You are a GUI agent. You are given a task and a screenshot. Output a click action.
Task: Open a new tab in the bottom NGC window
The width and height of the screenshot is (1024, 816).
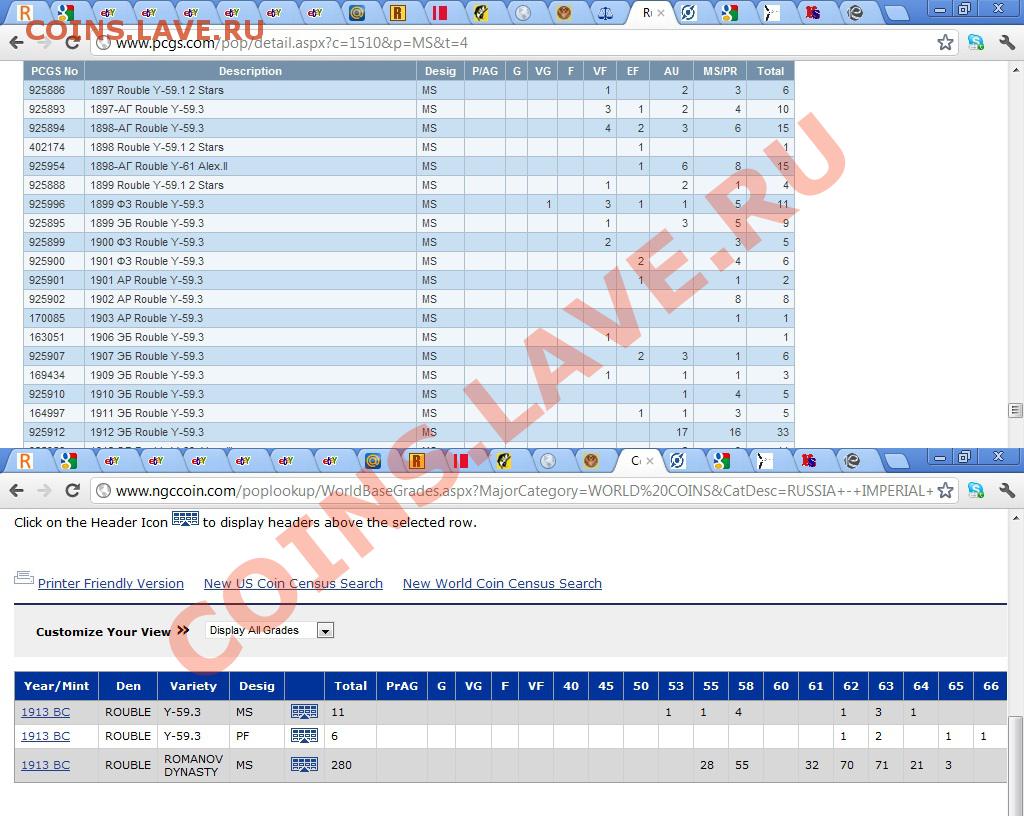point(896,461)
